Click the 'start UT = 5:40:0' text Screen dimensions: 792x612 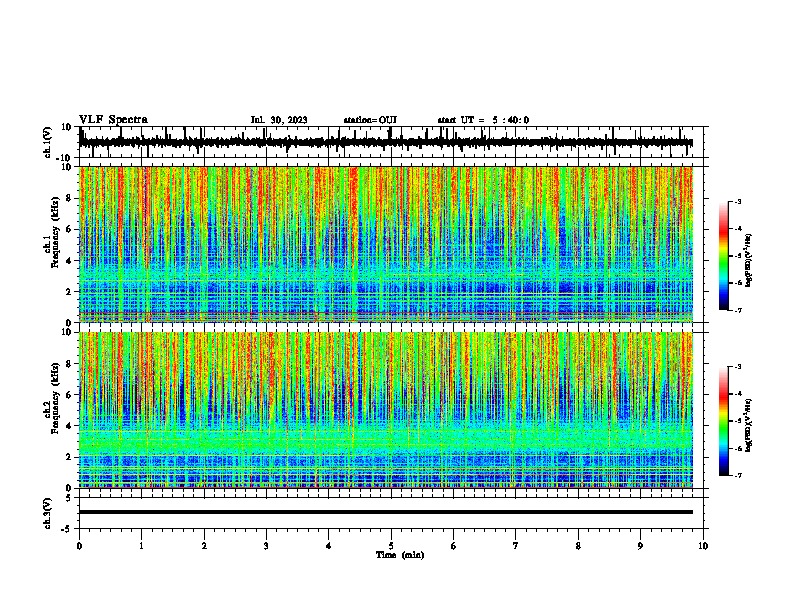point(483,120)
